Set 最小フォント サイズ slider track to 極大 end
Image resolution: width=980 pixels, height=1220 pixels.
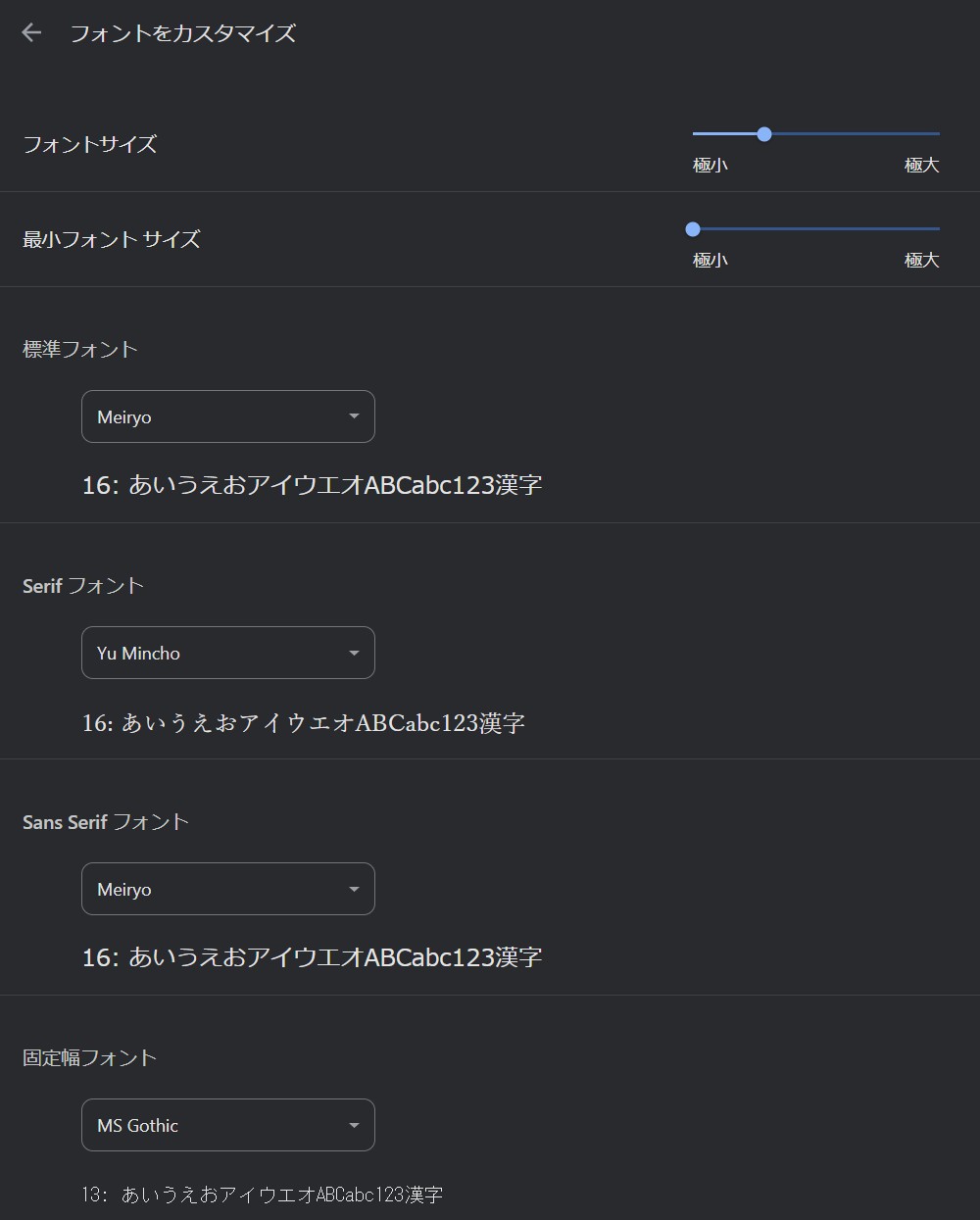pos(938,229)
